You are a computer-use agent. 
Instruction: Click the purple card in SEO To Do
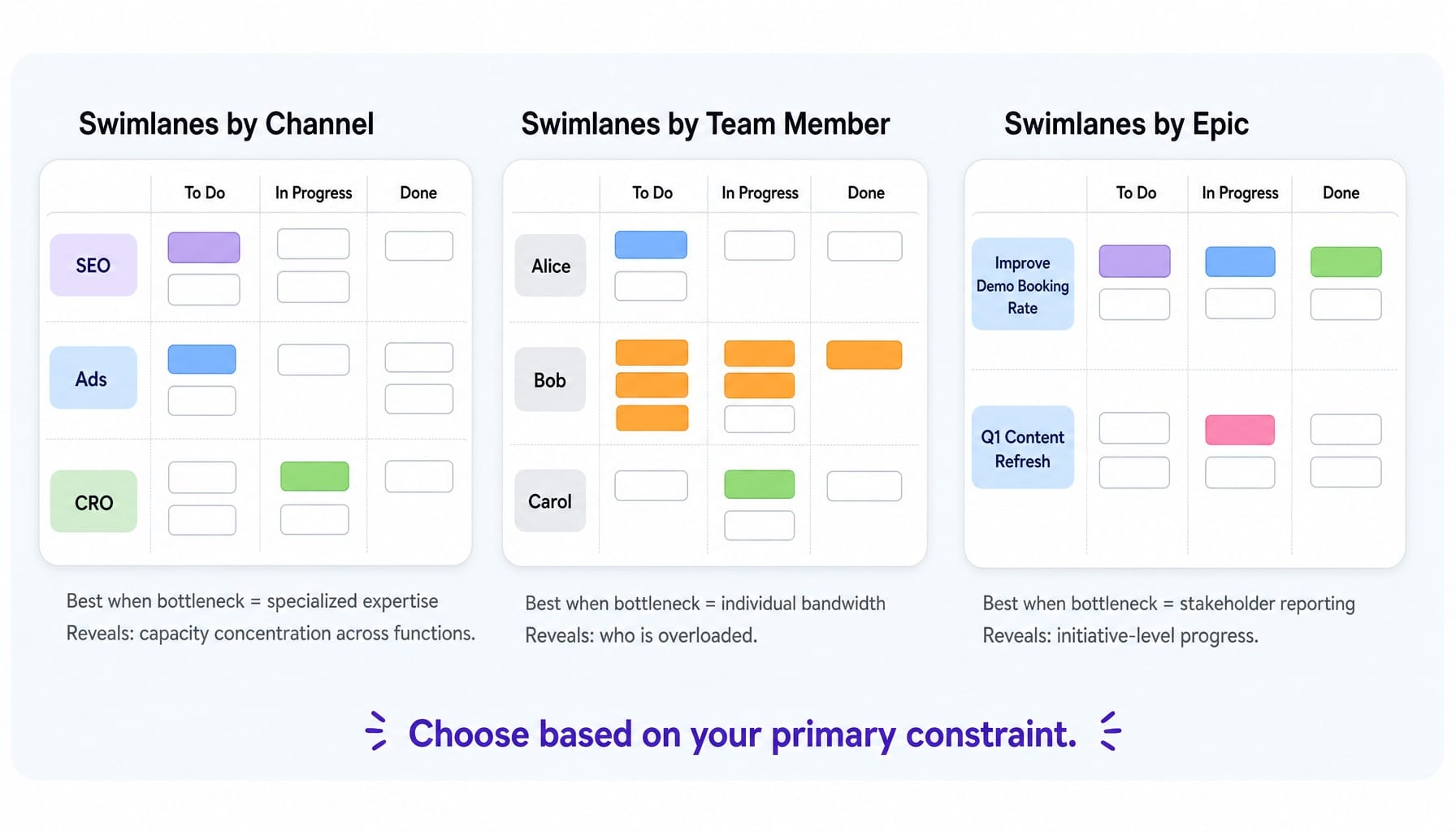pyautogui.click(x=204, y=247)
